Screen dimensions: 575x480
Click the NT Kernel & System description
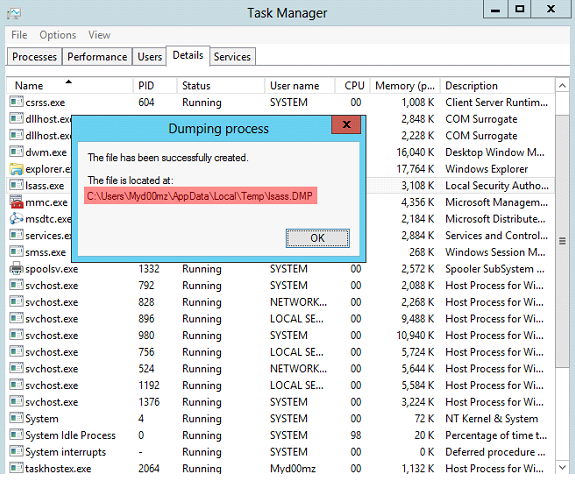tap(492, 418)
